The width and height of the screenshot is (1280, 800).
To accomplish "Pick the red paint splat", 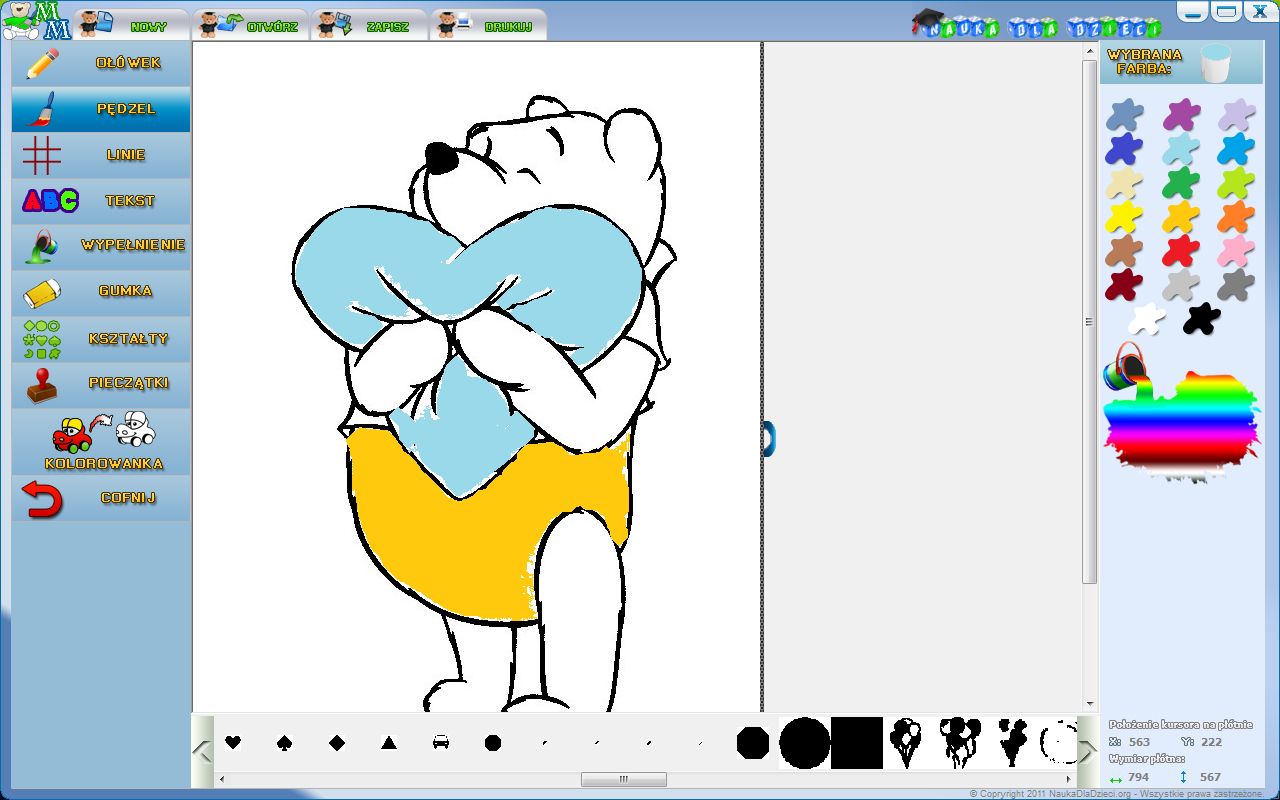I will click(x=1181, y=251).
